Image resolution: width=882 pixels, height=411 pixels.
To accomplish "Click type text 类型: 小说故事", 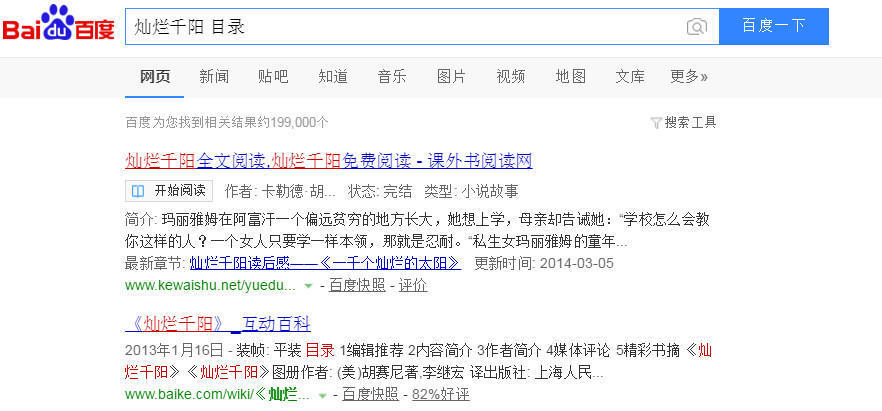I will (471, 191).
